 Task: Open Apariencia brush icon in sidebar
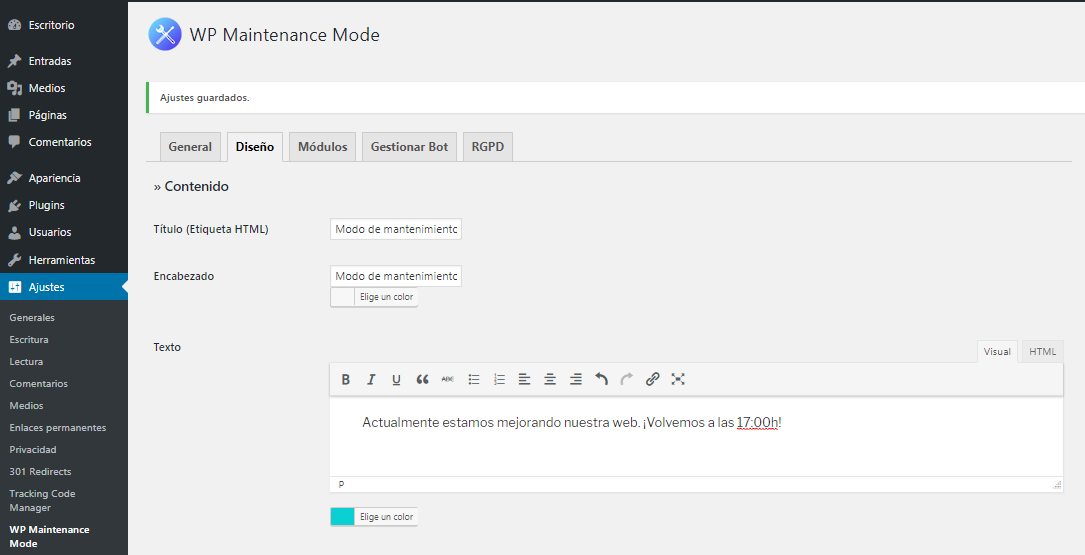(15, 178)
